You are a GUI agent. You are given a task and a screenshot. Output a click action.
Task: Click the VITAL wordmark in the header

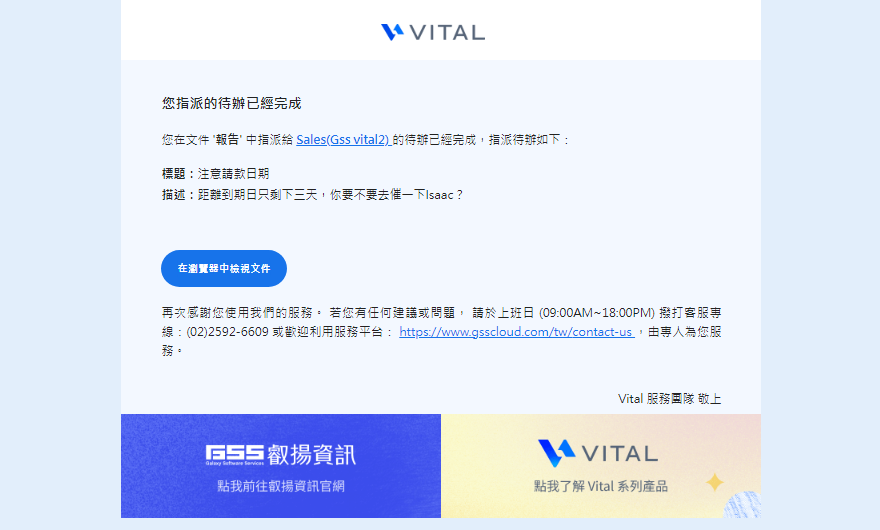(x=447, y=33)
